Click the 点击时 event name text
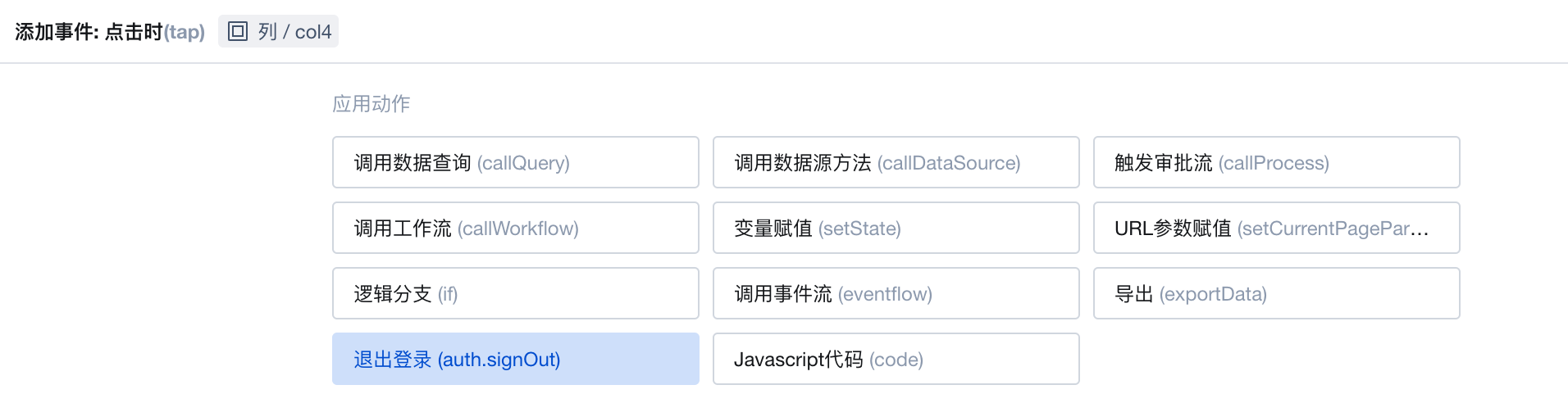 [x=134, y=32]
